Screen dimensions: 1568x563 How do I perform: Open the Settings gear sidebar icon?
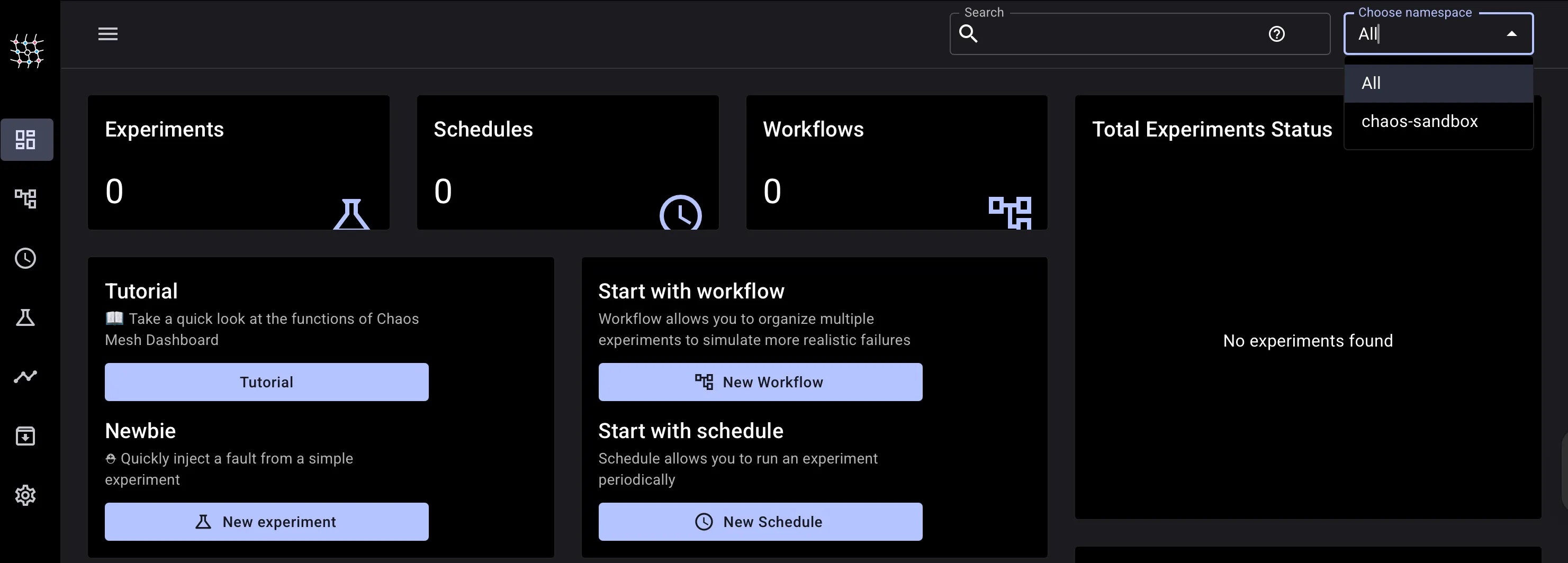(25, 495)
